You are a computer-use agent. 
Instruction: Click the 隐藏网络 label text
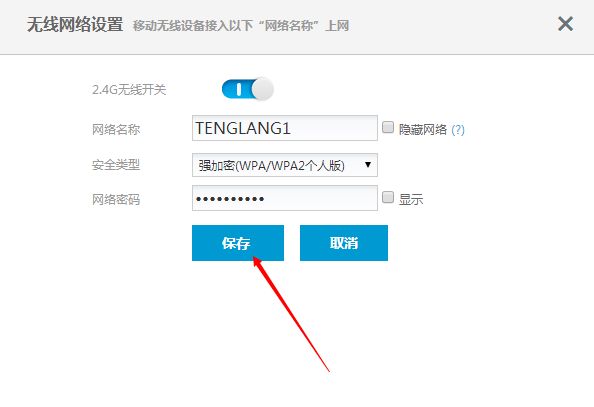click(423, 130)
